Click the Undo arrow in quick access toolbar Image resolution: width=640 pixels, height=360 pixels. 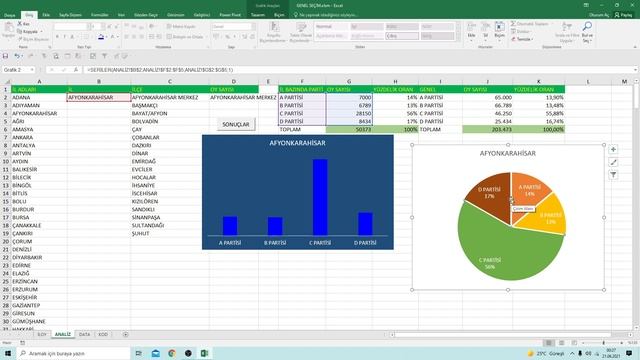17,56
